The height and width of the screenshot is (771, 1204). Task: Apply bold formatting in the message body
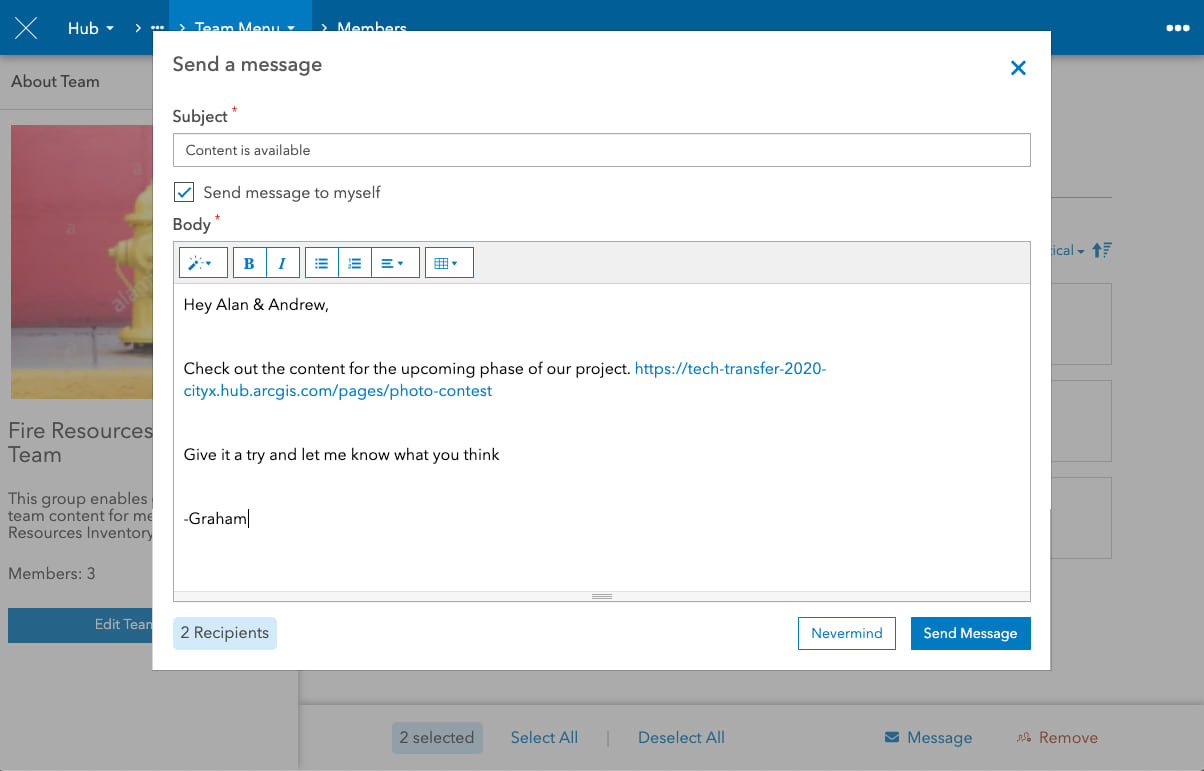point(248,262)
